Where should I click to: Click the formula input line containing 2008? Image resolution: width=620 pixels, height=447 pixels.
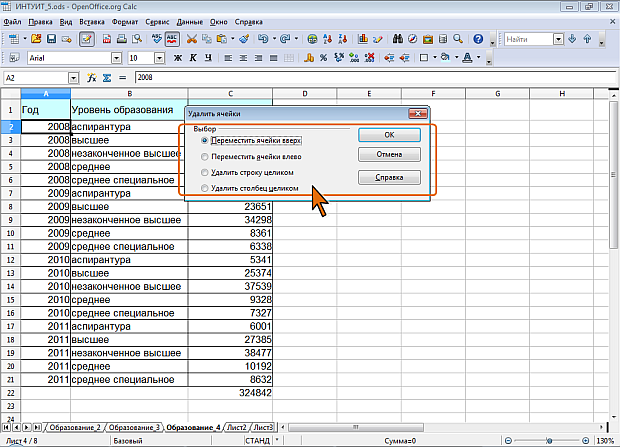pos(370,78)
